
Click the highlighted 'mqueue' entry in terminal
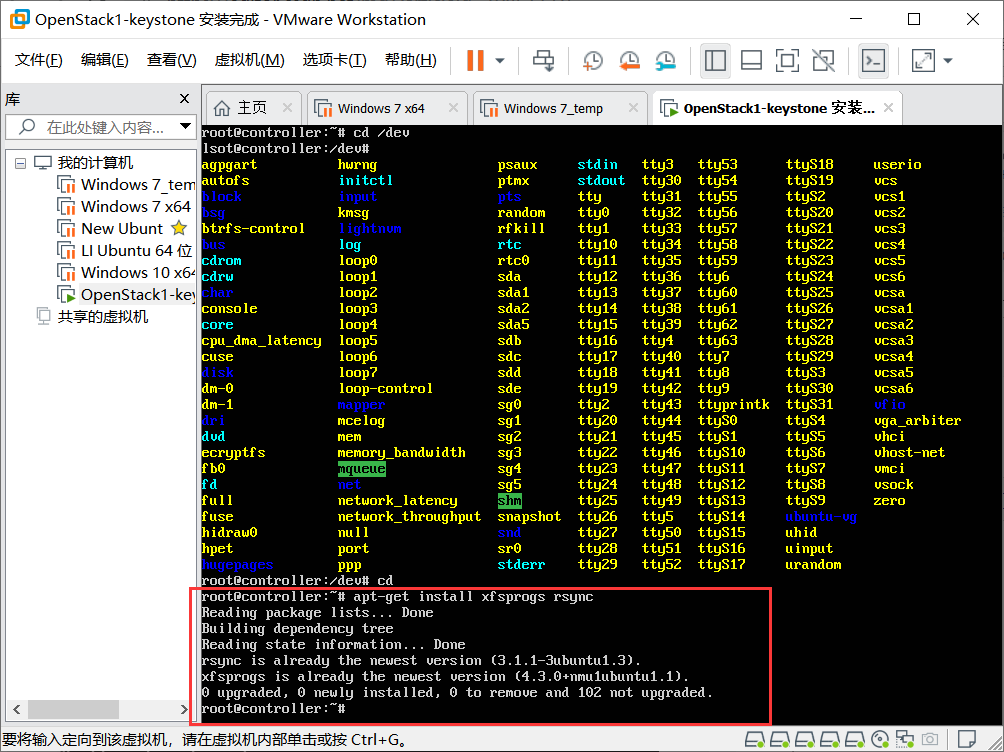[362, 468]
